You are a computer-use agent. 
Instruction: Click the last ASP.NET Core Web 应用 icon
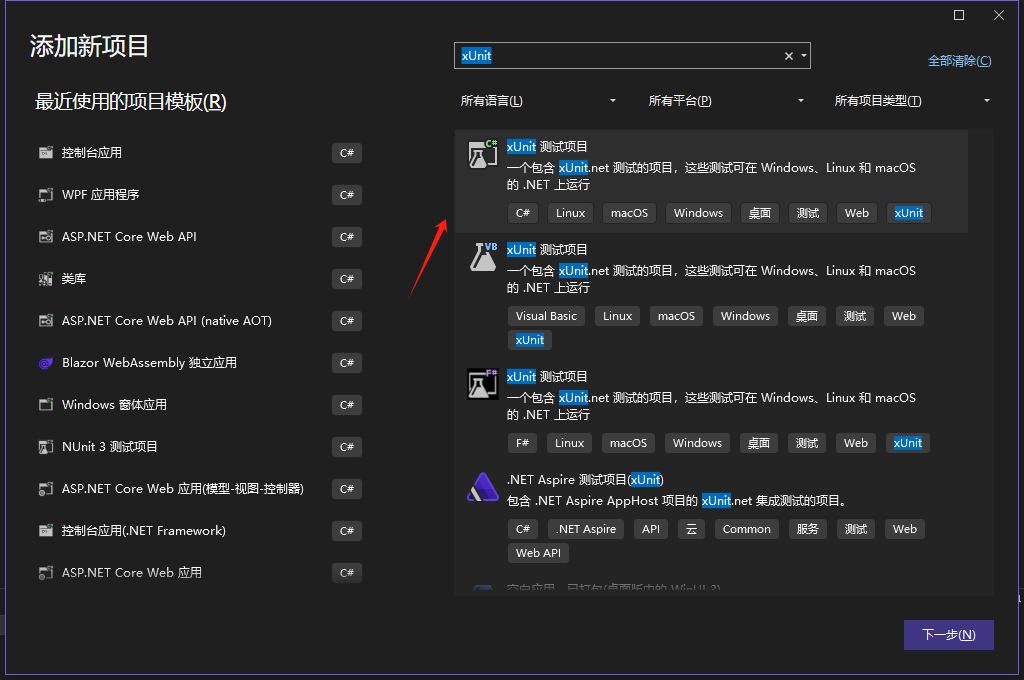click(x=46, y=573)
